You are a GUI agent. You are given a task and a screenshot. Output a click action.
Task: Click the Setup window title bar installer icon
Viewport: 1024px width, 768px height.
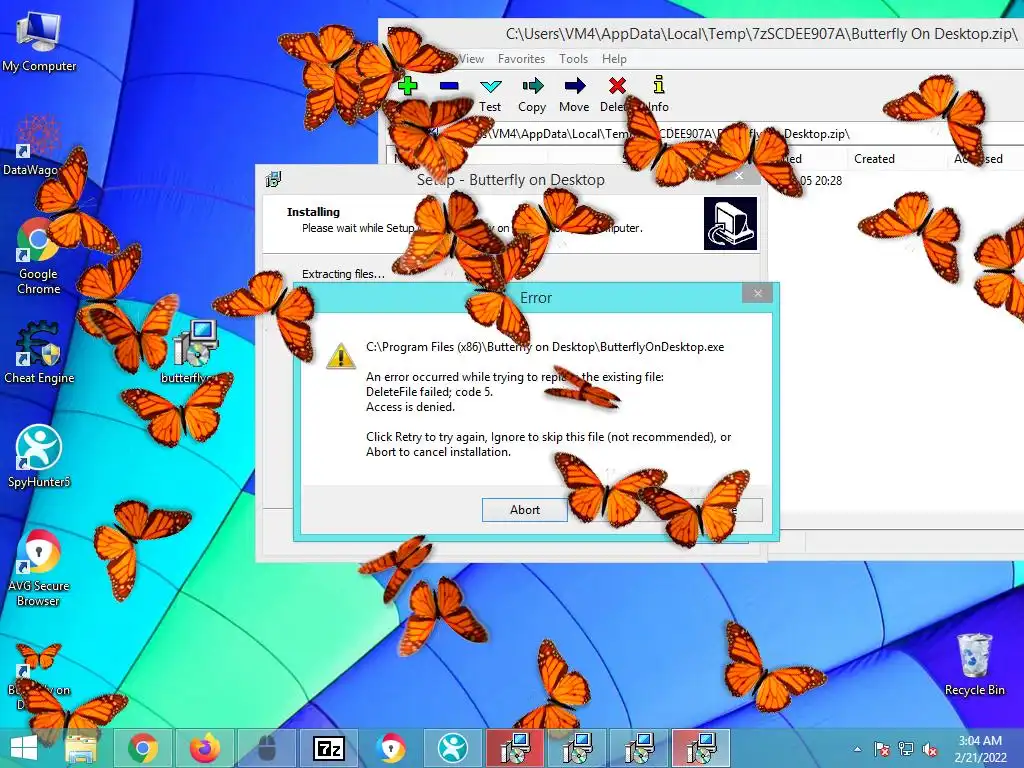(x=274, y=179)
